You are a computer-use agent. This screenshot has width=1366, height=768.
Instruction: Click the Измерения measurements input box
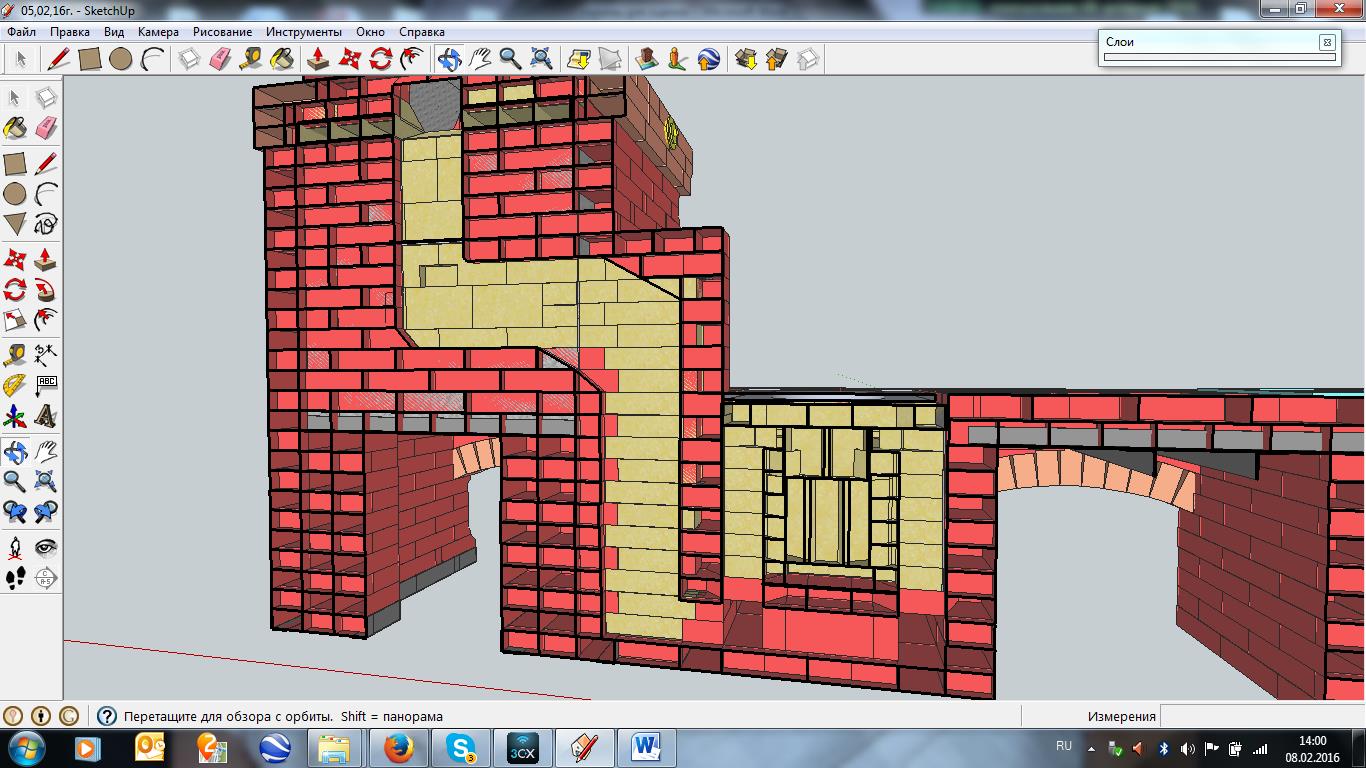[x=1262, y=716]
